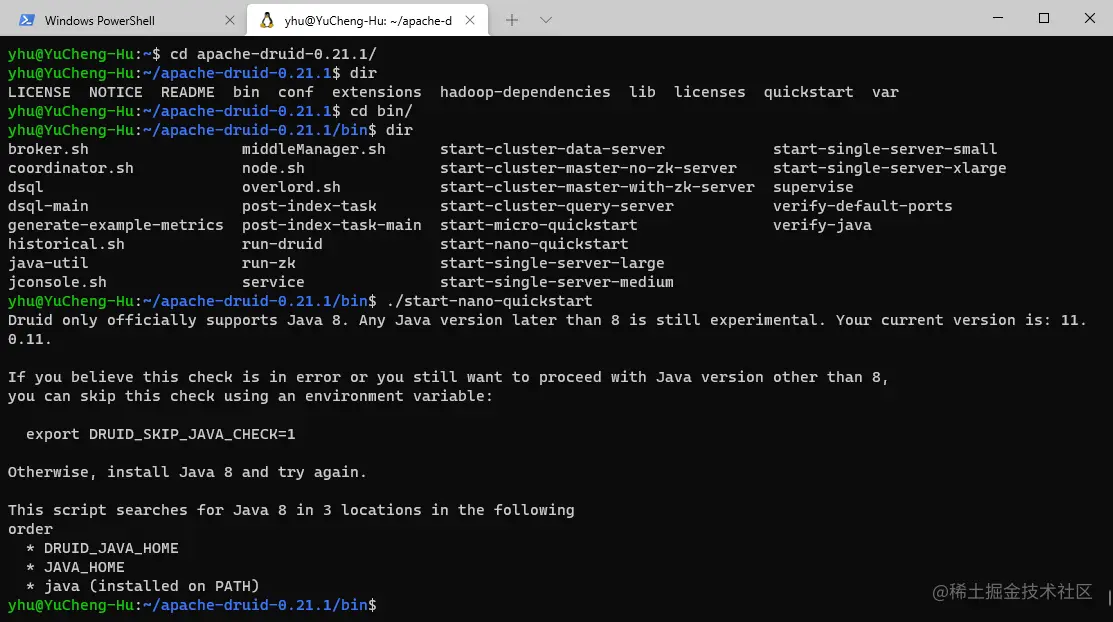Viewport: 1113px width, 622px height.
Task: Click start-nano-quickstart in the file listing
Action: pos(534,244)
